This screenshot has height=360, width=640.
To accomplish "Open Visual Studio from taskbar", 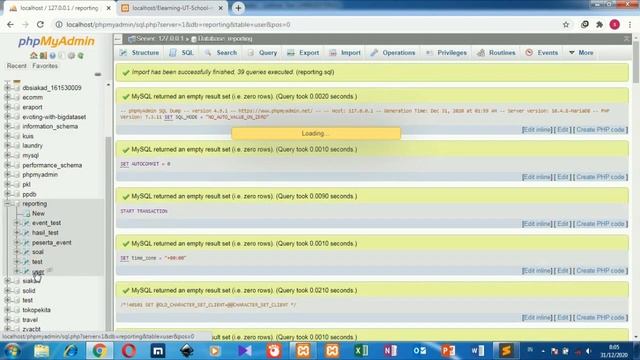I will (245, 351).
